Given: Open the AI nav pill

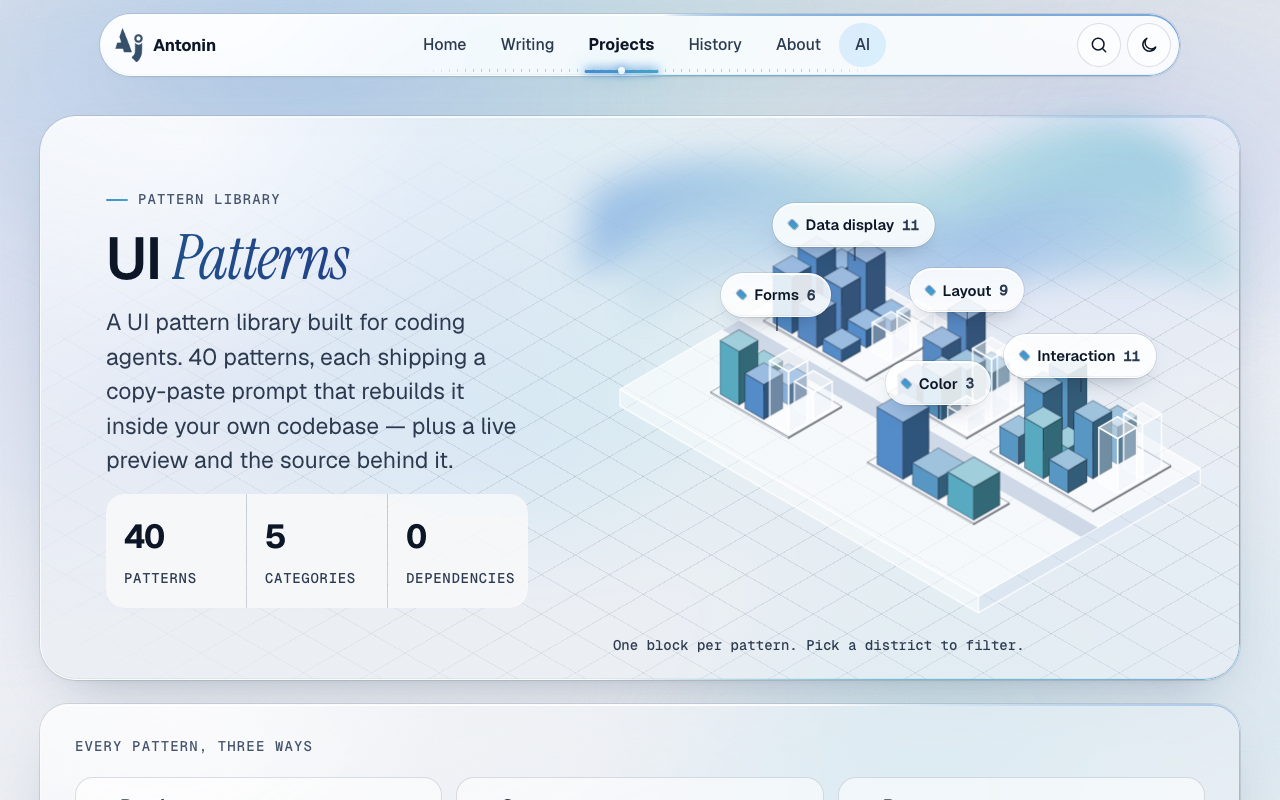Looking at the screenshot, I should point(862,45).
